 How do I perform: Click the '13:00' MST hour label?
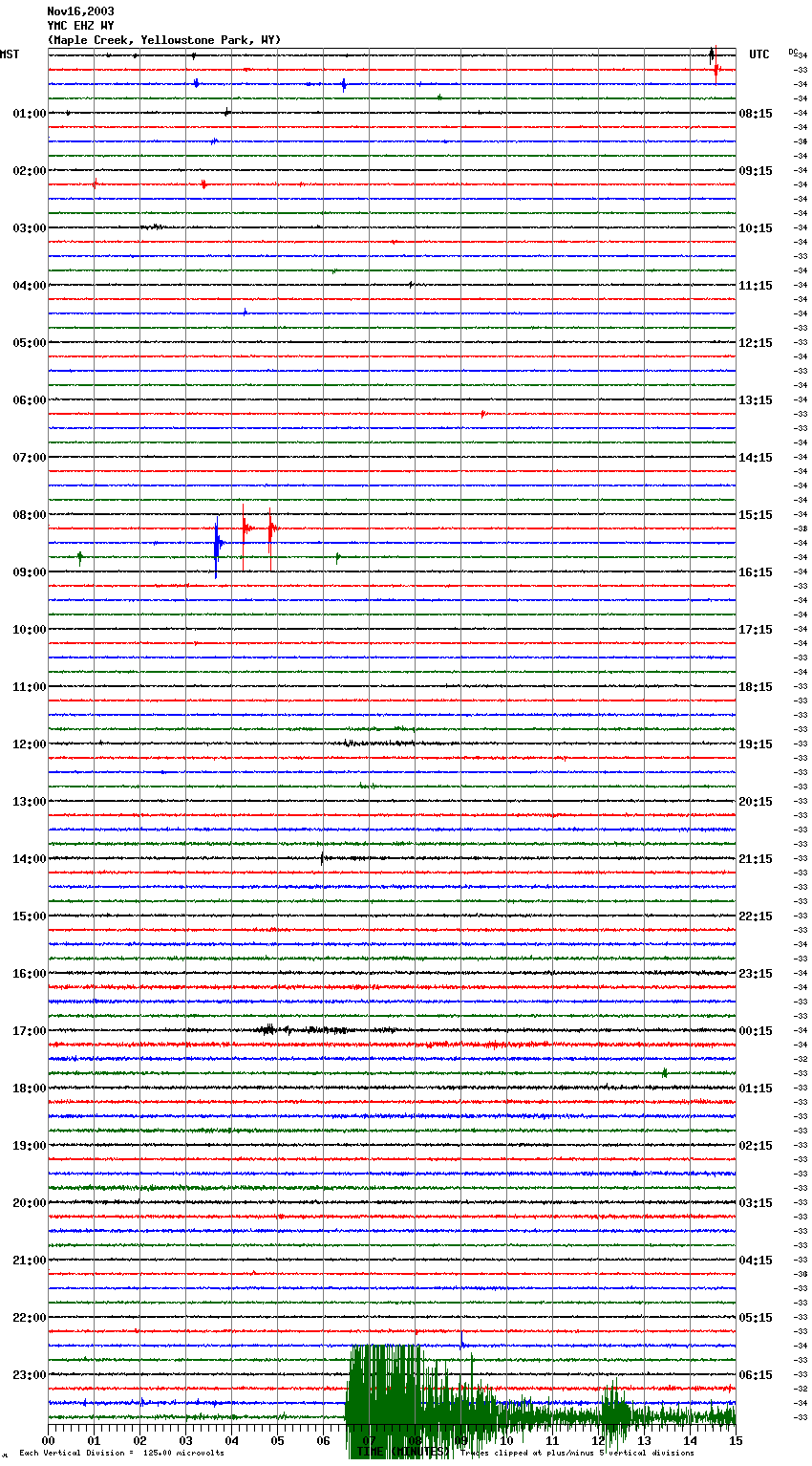click(30, 802)
